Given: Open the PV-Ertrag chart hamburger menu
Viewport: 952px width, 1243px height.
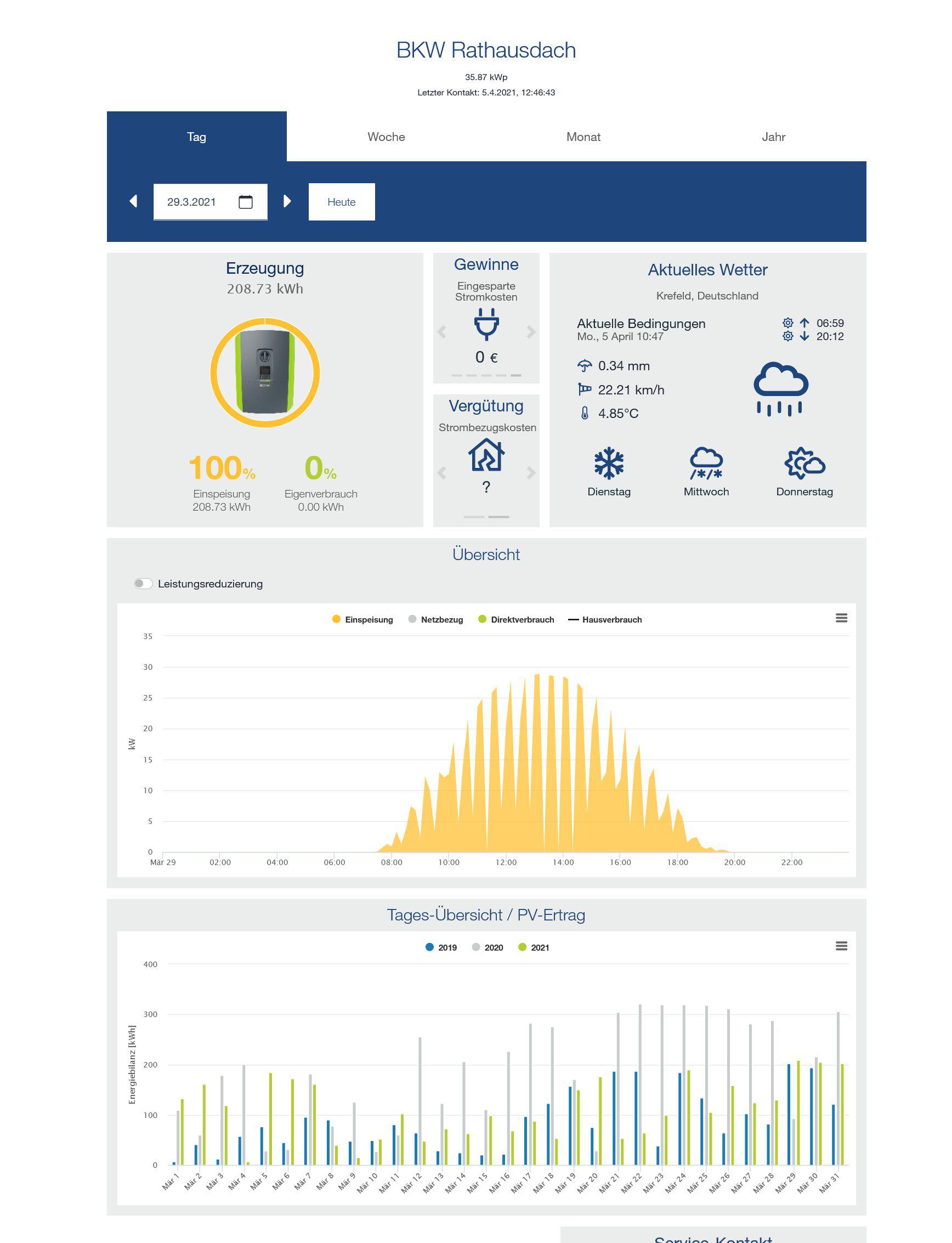Looking at the screenshot, I should click(x=841, y=946).
